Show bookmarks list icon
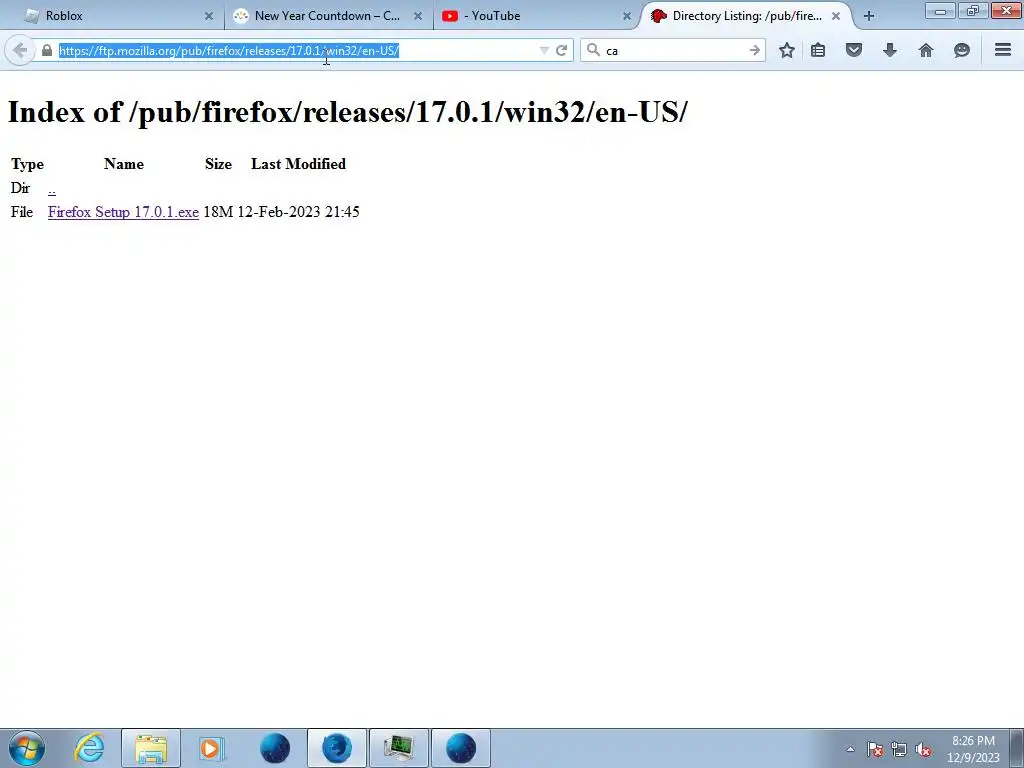The height and width of the screenshot is (768, 1024). (818, 50)
